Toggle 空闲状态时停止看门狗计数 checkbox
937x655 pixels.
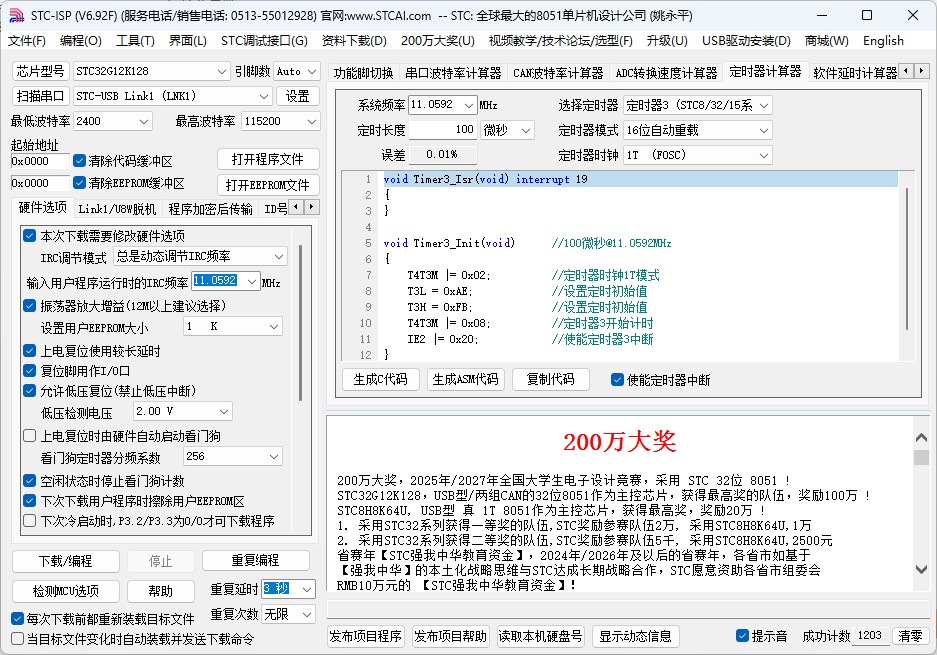(x=29, y=480)
